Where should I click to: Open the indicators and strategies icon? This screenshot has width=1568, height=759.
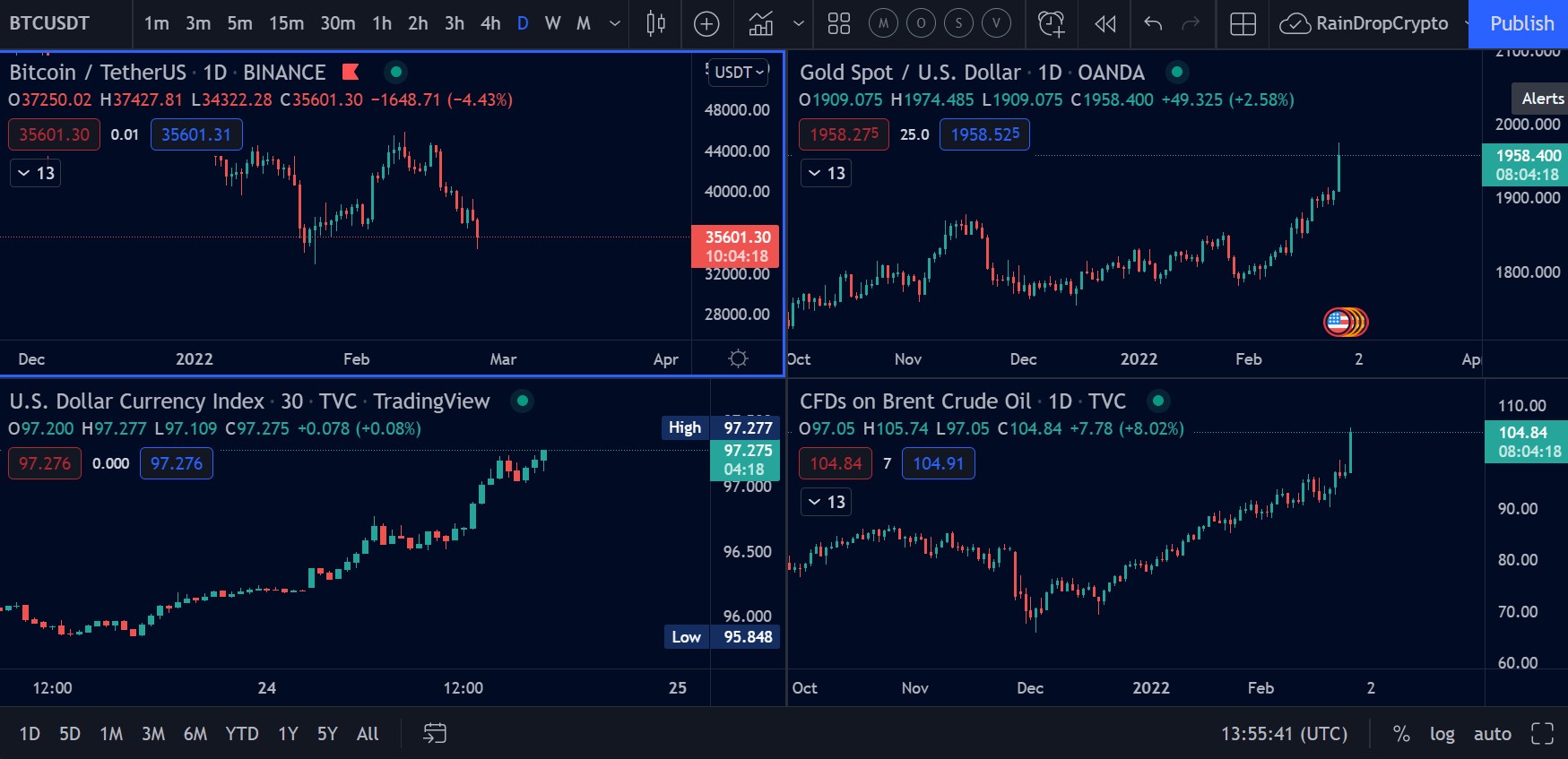point(761,24)
